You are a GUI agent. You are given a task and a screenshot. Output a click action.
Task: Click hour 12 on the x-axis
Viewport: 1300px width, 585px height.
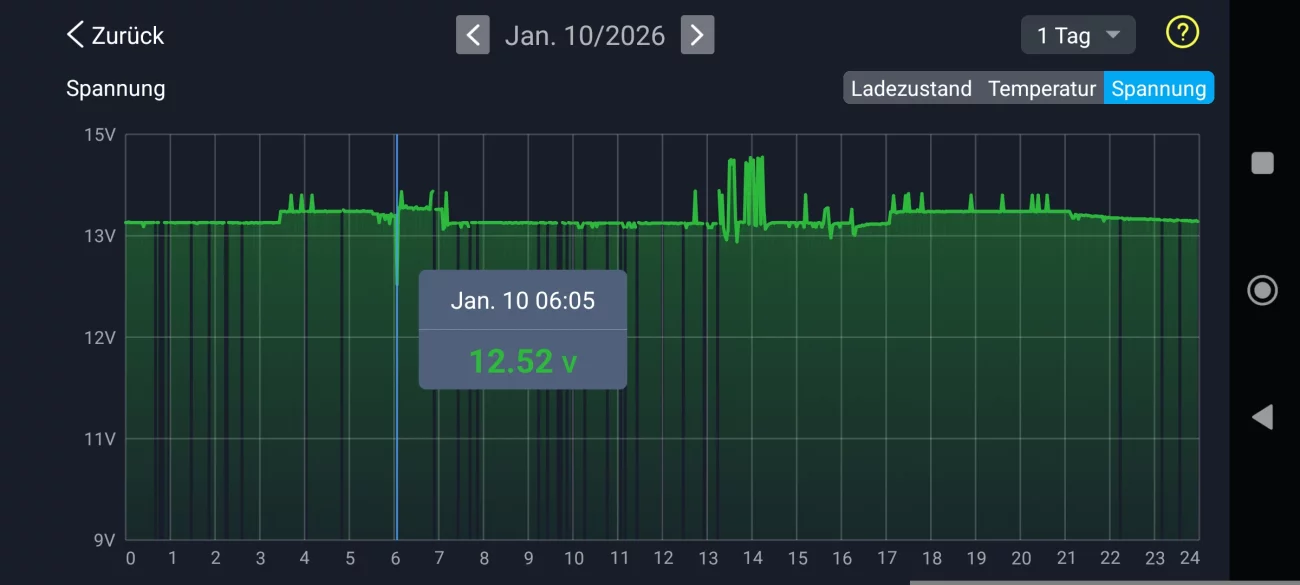(x=663, y=558)
